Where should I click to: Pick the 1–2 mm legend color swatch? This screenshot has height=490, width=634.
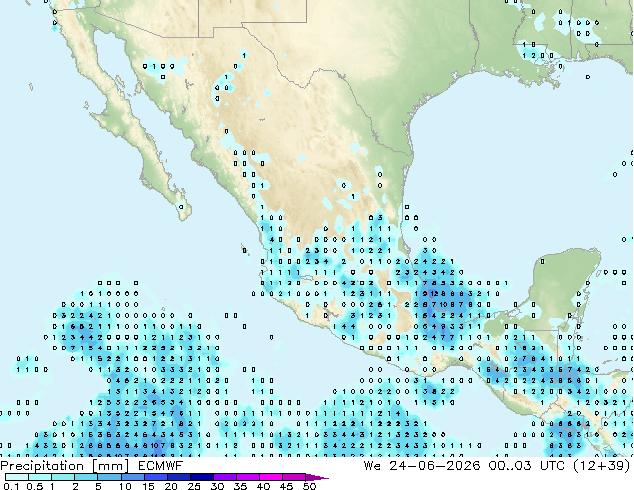[x=63, y=477]
